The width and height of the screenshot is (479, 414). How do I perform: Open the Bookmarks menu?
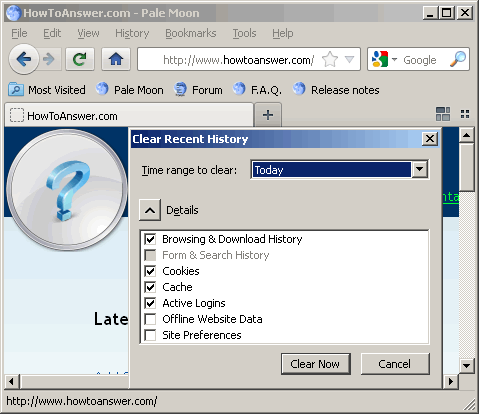[191, 33]
